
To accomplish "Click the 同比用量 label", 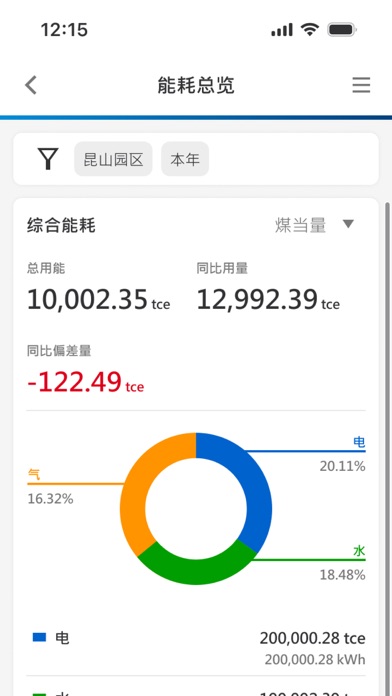I will [222, 268].
